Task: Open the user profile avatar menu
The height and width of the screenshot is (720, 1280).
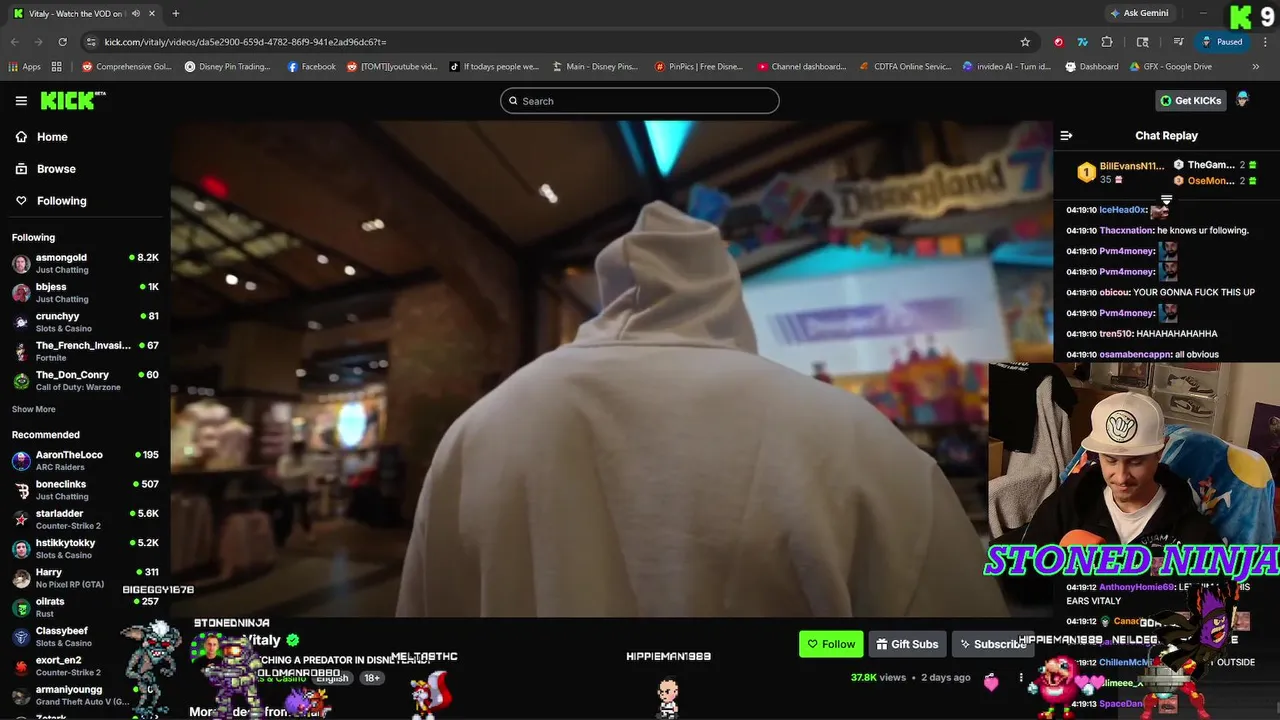Action: (x=1243, y=100)
